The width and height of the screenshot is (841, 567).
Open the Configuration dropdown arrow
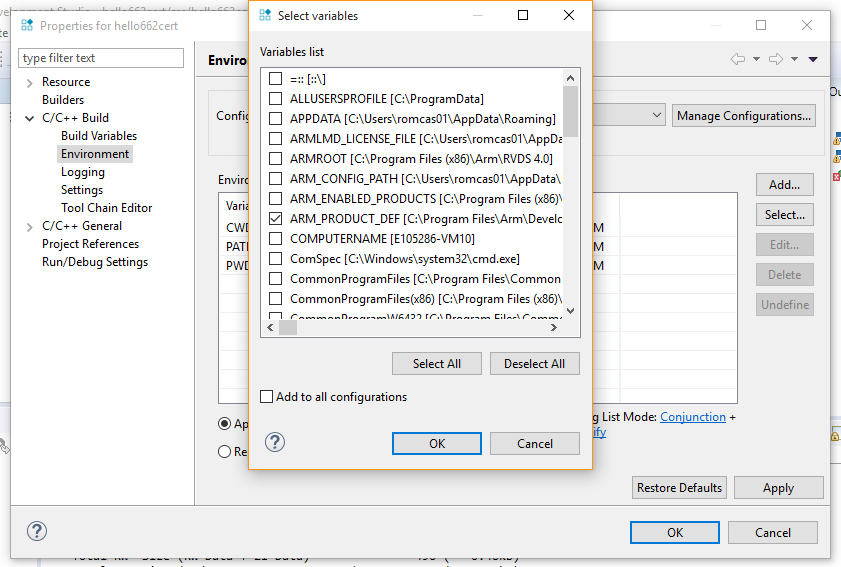coord(656,115)
